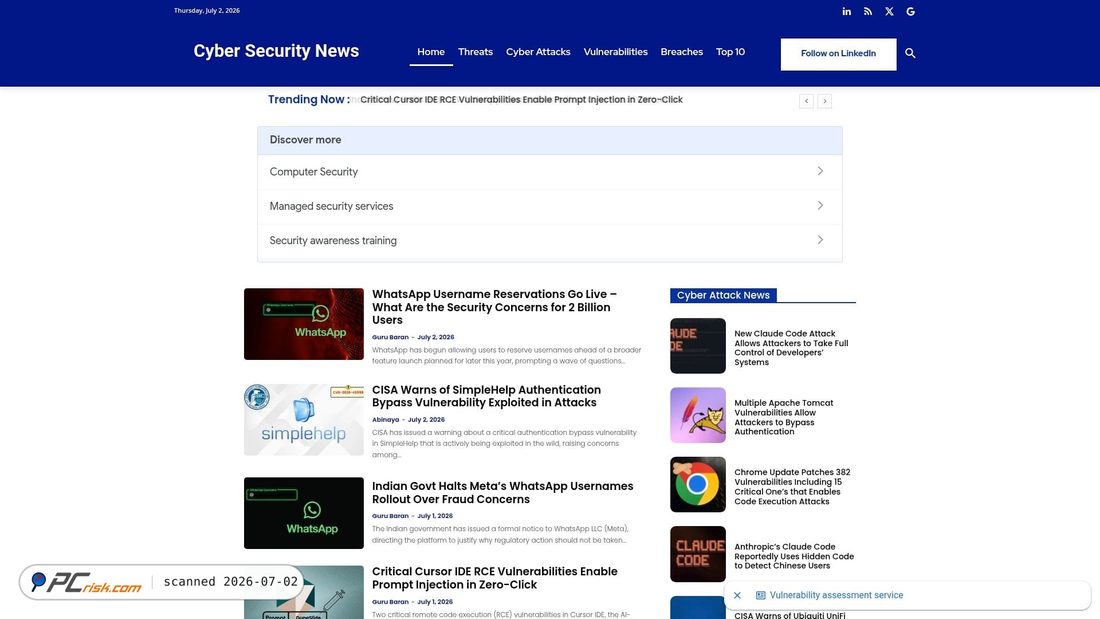The width and height of the screenshot is (1100, 619).
Task: Open CISA Warns of SimpleHelp article title
Action: 486,396
